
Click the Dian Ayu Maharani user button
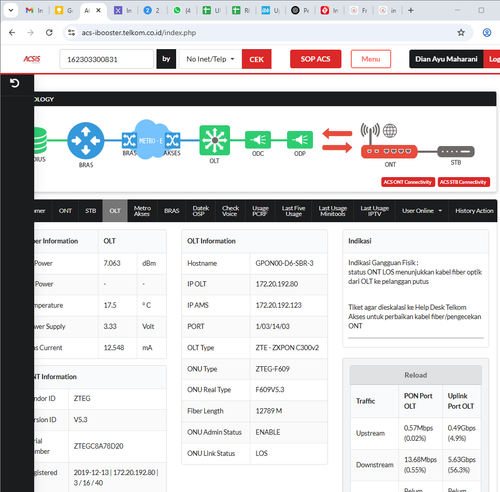(446, 59)
